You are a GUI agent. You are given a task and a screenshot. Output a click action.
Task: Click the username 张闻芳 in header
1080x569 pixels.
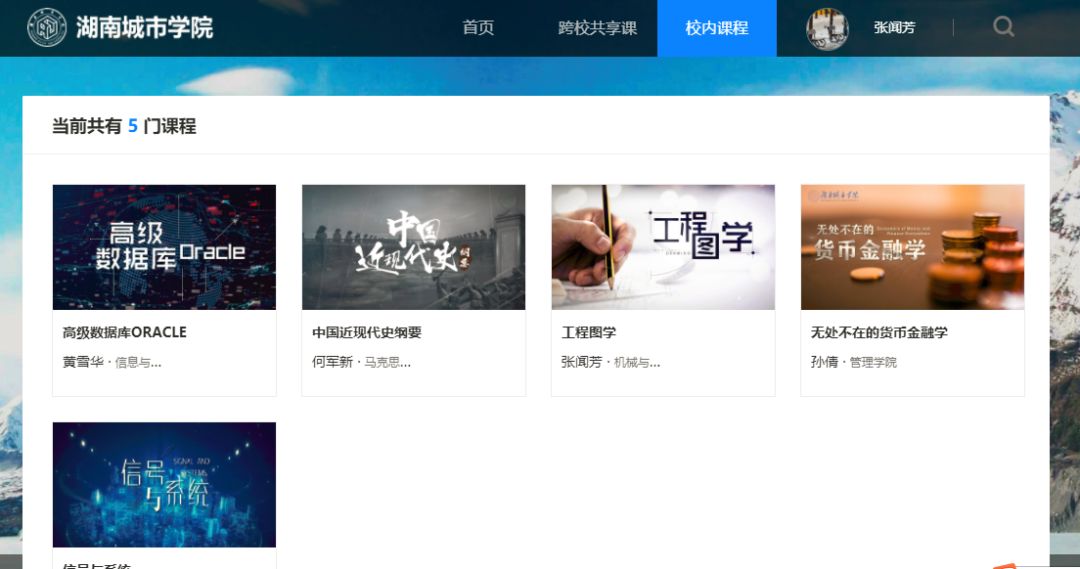point(894,28)
